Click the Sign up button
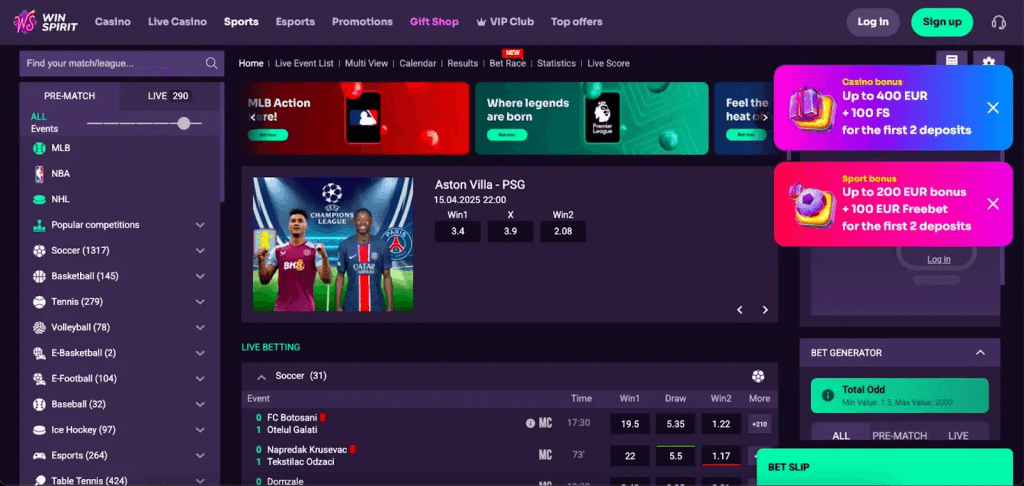The width and height of the screenshot is (1024, 486). [942, 22]
